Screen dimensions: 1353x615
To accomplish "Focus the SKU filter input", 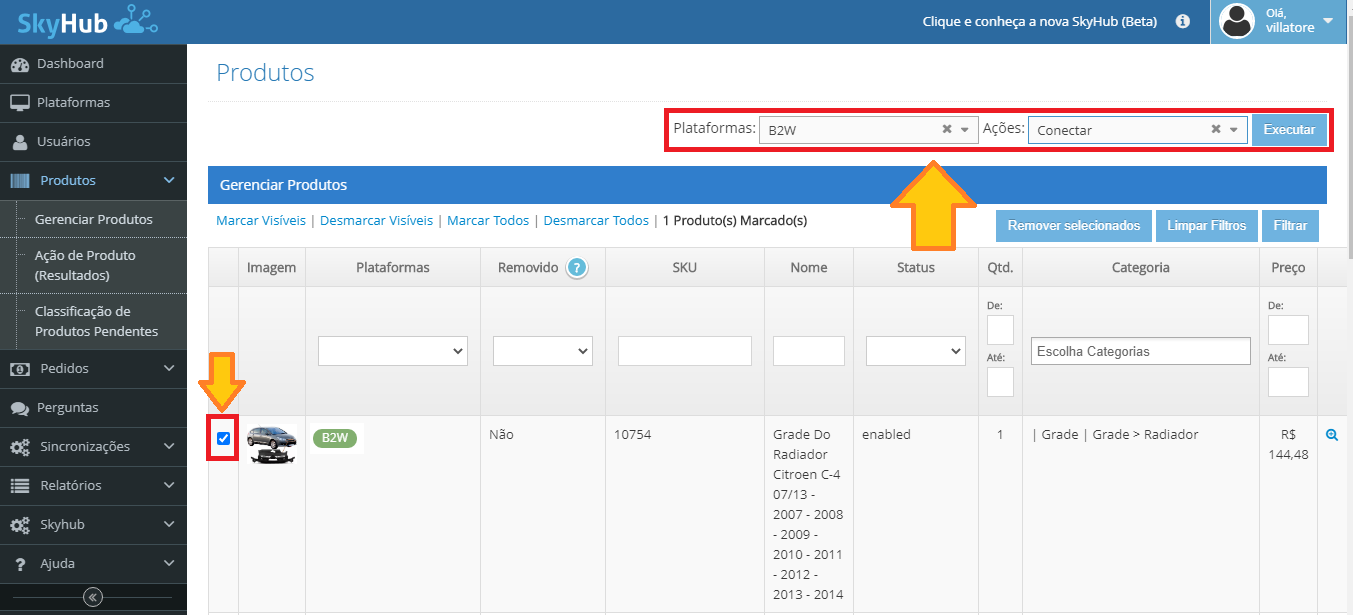I will tap(685, 351).
